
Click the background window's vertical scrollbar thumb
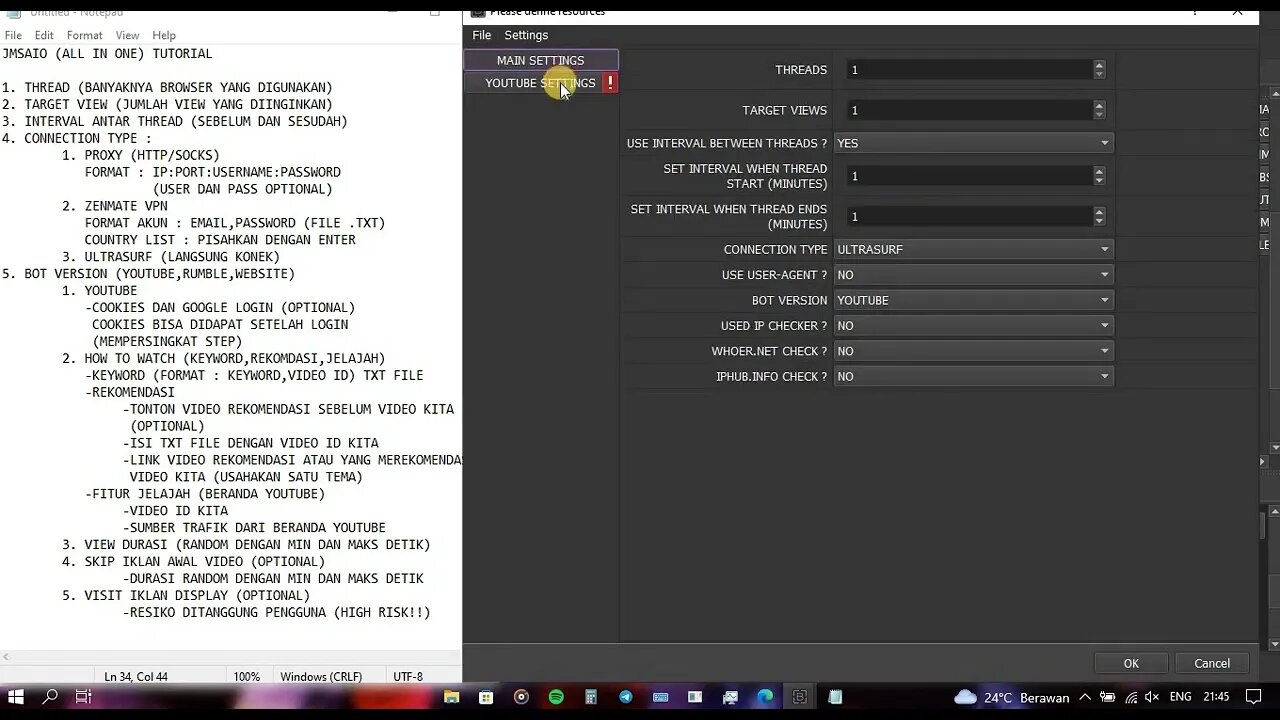[x=1264, y=525]
